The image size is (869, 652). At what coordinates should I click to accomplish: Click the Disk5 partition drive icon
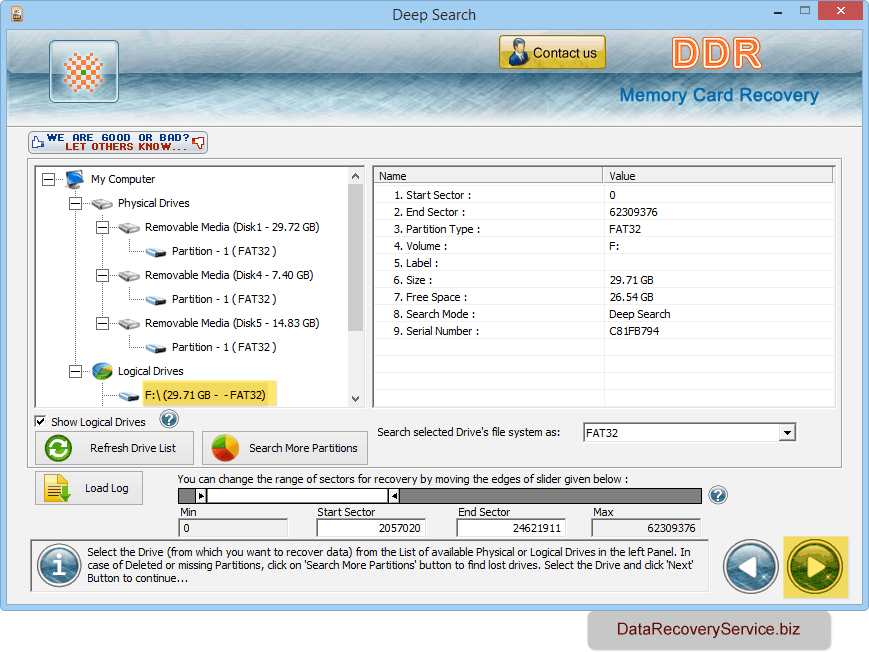click(156, 349)
